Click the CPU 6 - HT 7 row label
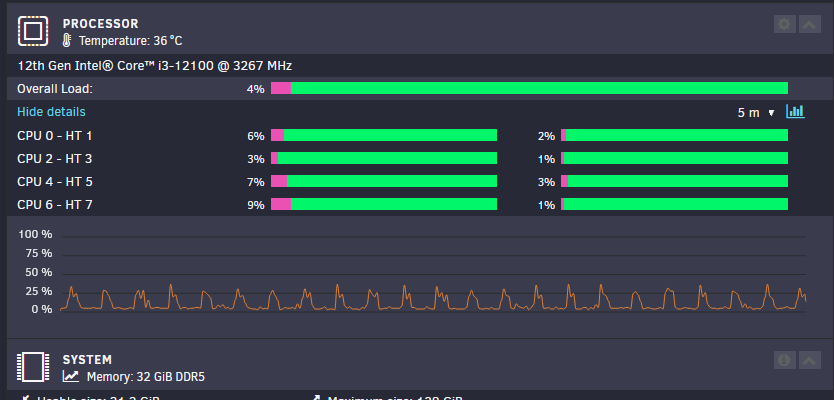Image resolution: width=834 pixels, height=400 pixels. coord(55,205)
